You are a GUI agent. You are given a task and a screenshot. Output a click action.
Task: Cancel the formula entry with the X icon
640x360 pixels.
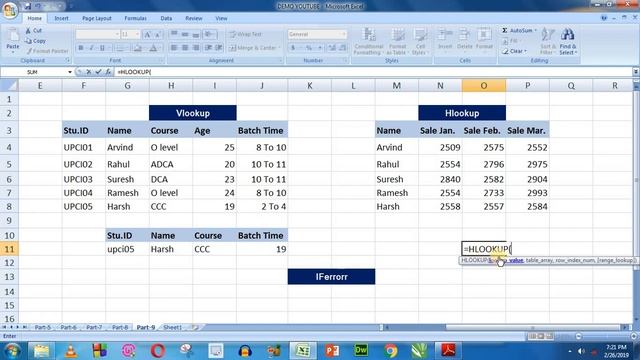coord(89,72)
